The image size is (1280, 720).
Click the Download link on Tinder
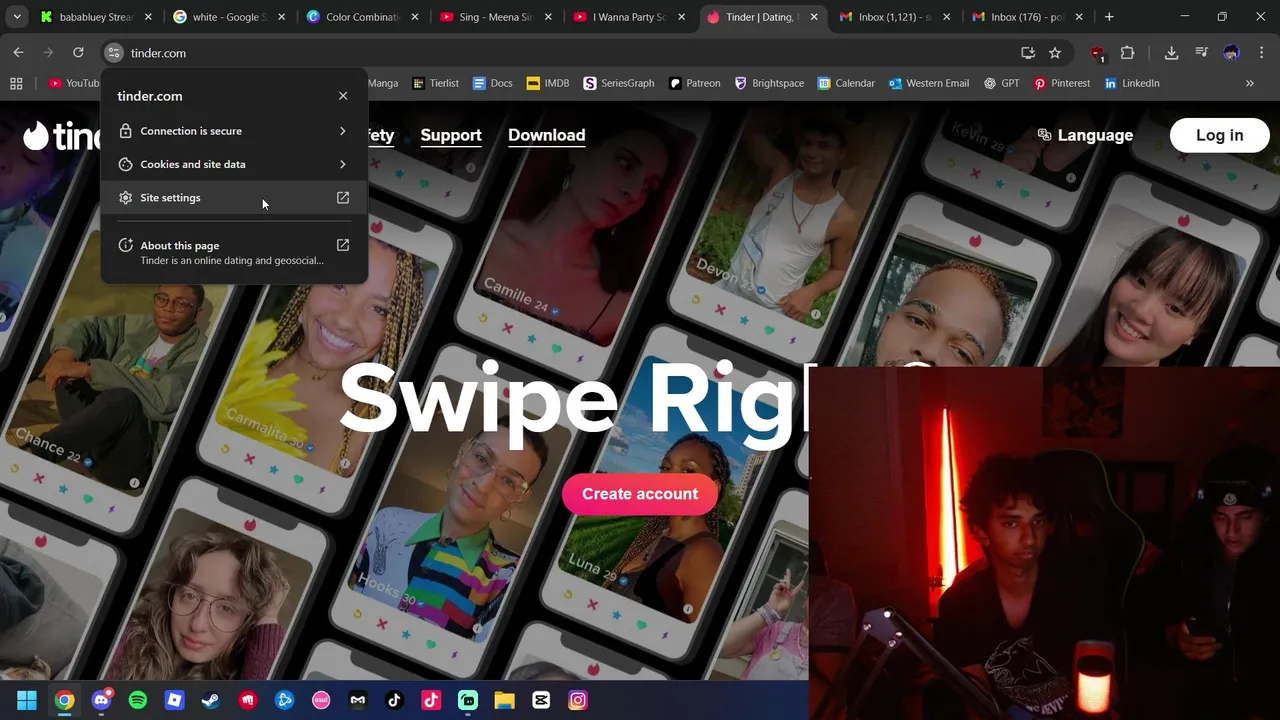coord(547,135)
